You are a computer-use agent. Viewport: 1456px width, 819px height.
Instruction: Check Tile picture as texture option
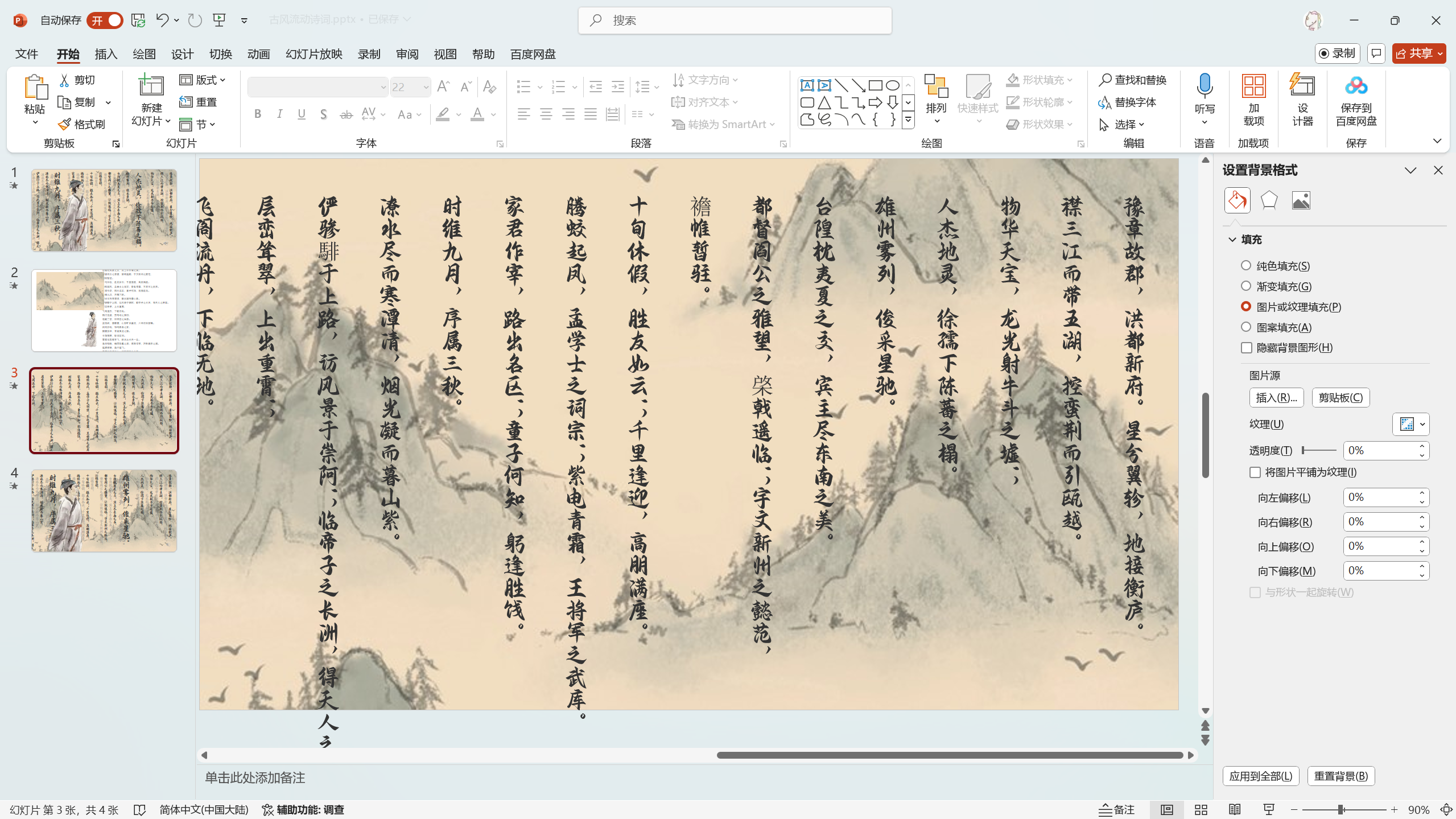coord(1255,472)
